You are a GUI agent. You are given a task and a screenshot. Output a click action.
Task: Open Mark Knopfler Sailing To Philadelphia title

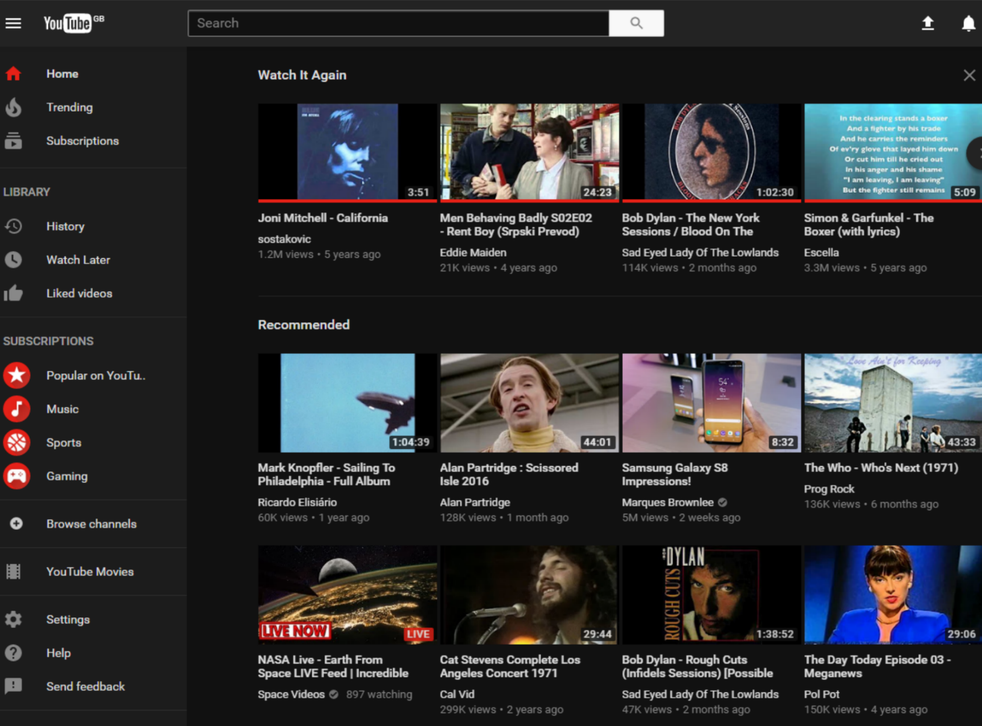pyautogui.click(x=326, y=474)
